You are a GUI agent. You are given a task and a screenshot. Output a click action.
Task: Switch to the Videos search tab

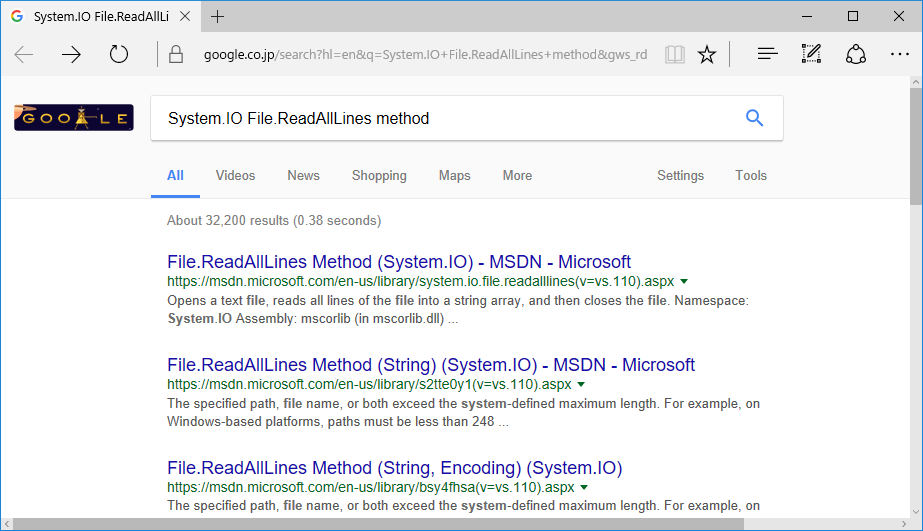pos(235,175)
